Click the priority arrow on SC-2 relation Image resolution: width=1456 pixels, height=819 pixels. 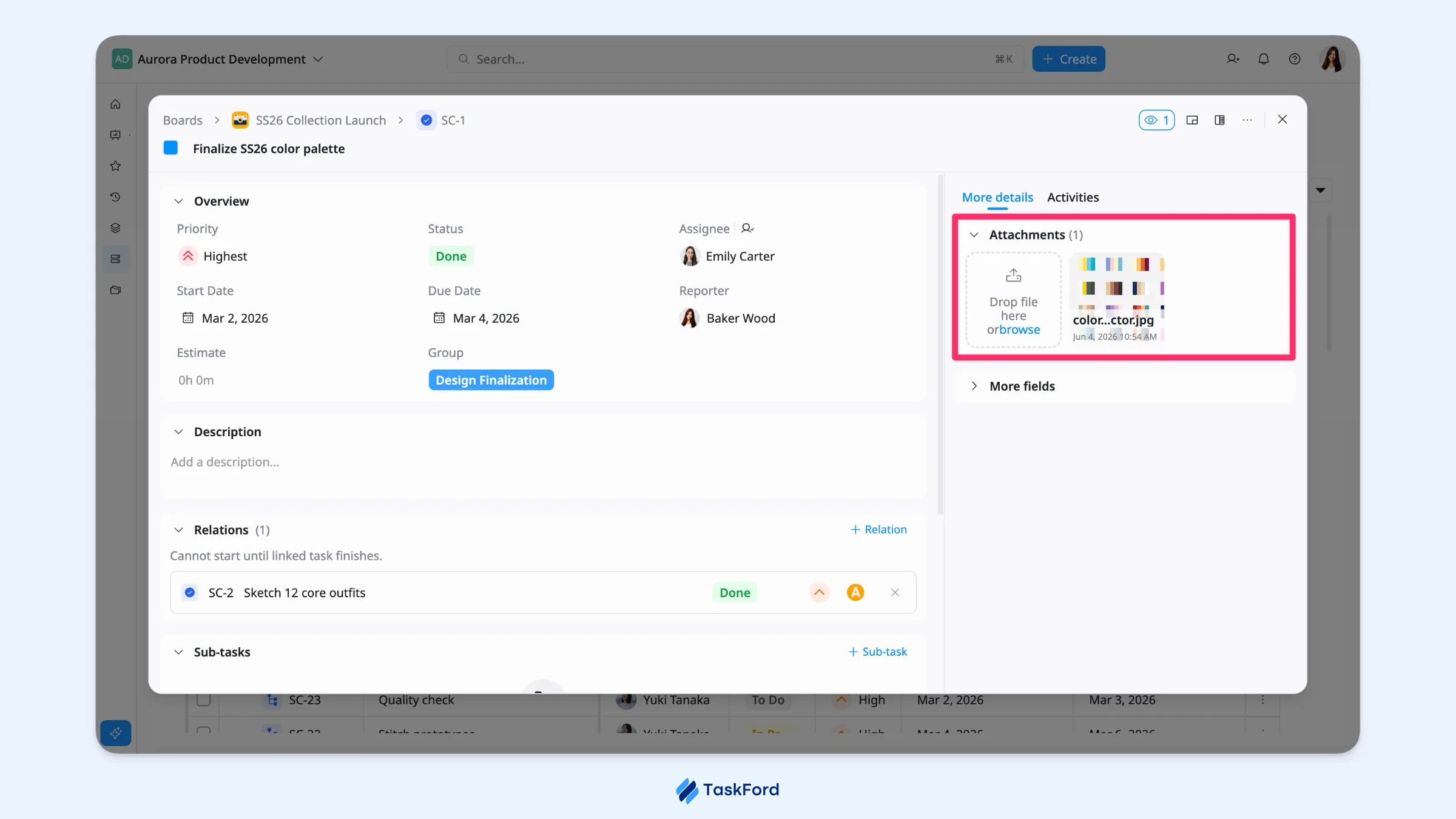click(x=819, y=593)
